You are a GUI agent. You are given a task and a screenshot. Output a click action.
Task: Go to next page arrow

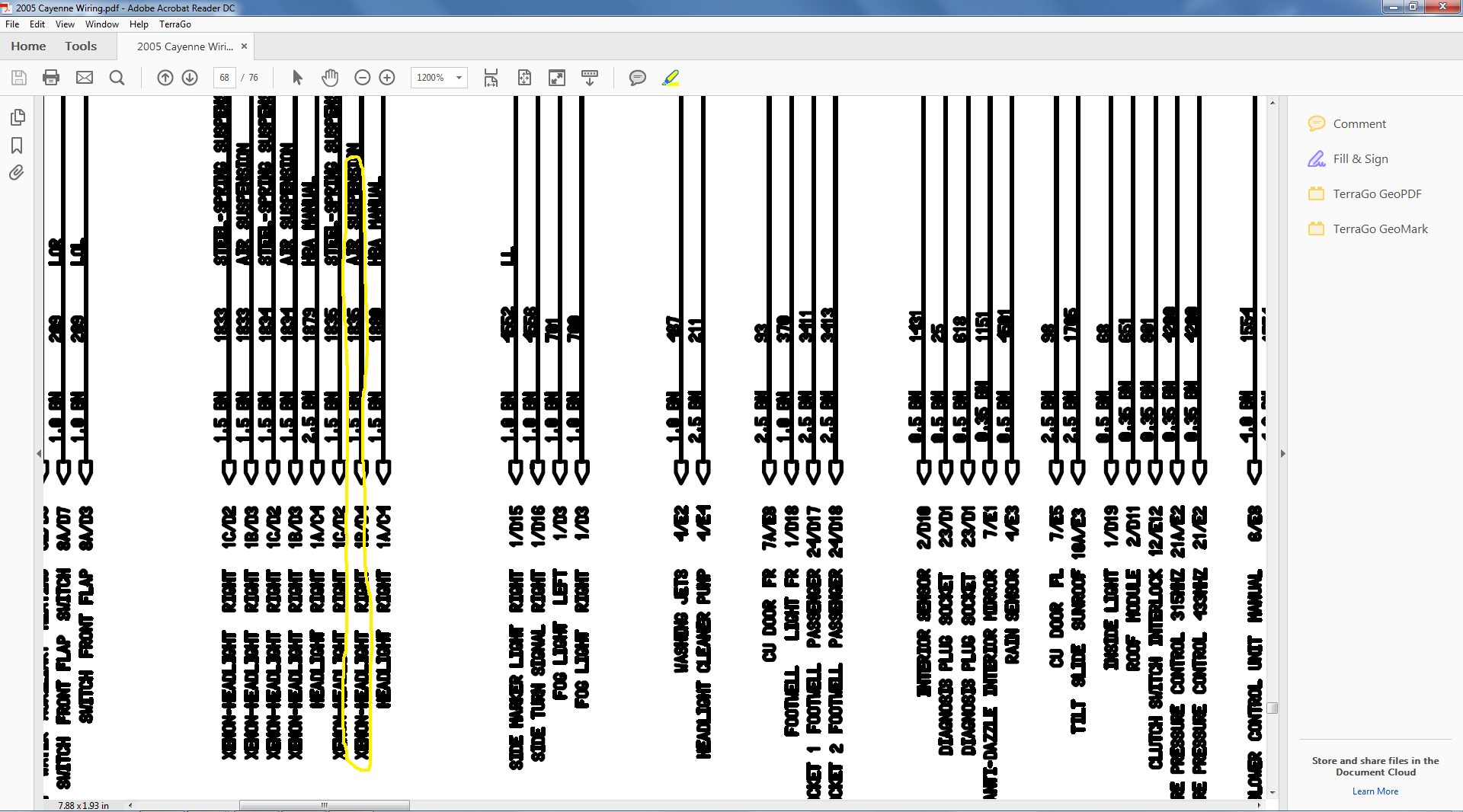(x=190, y=78)
